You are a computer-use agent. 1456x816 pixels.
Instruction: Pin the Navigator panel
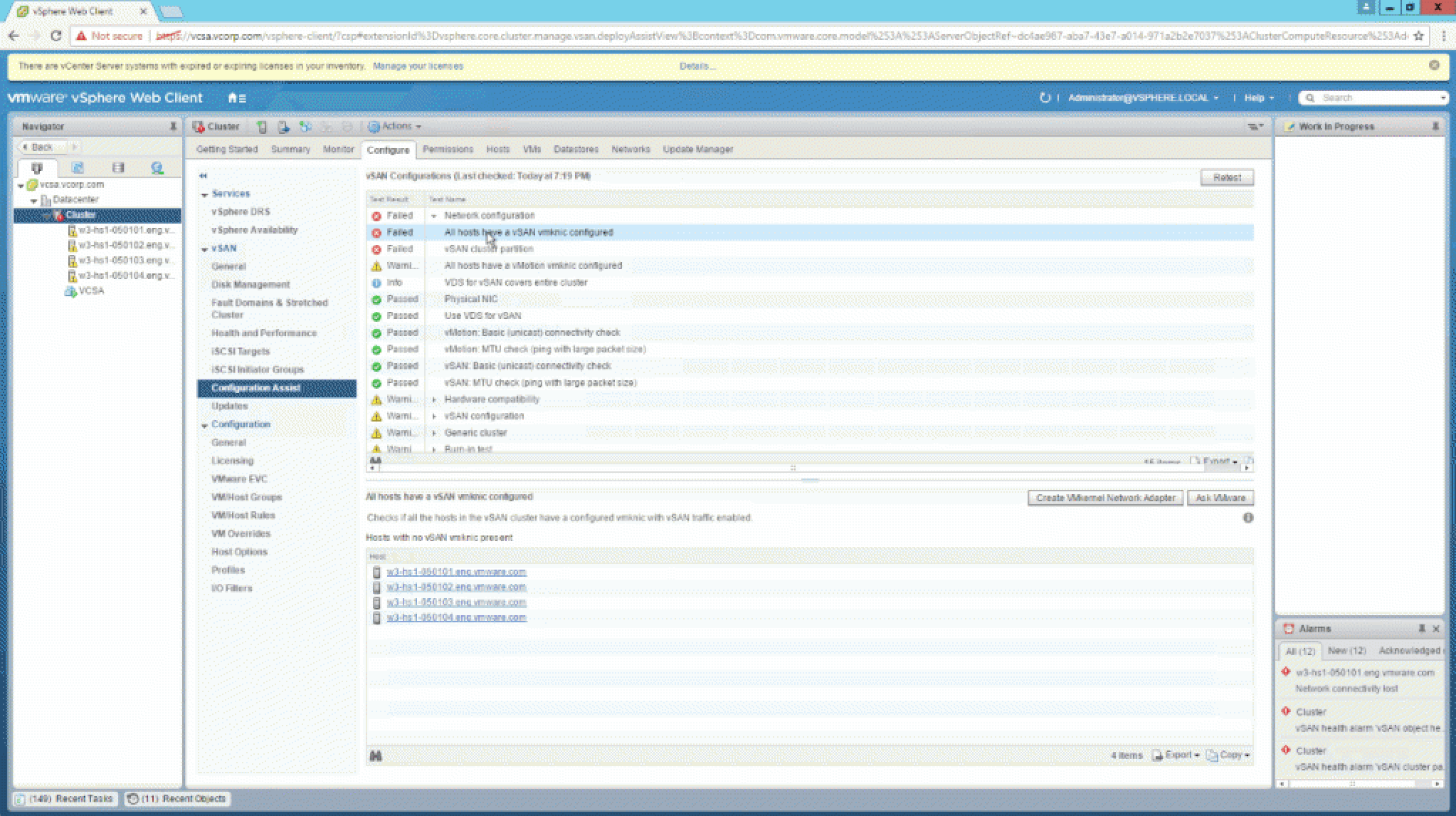tap(172, 126)
